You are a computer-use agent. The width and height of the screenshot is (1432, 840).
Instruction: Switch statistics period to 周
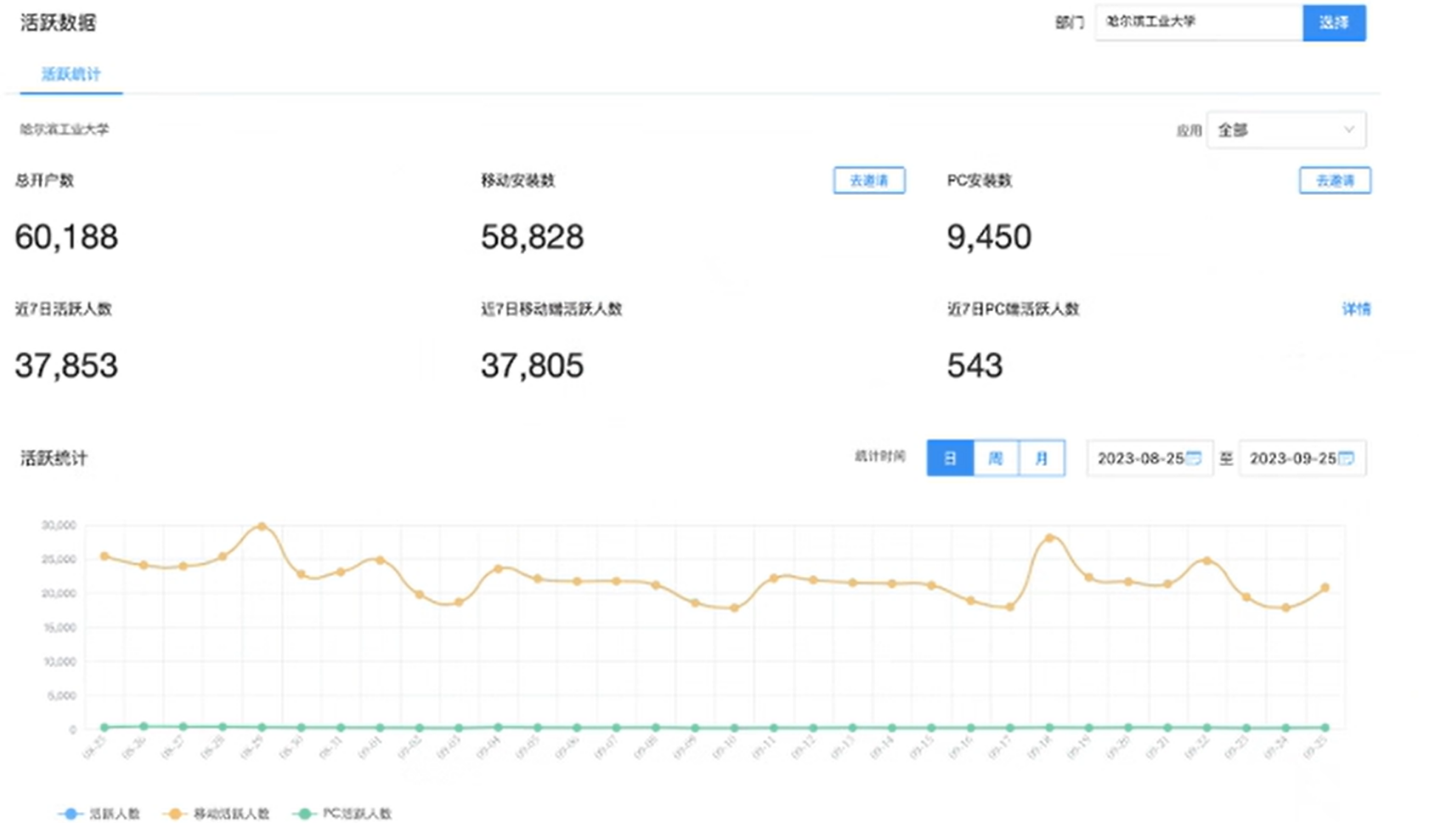pos(995,458)
